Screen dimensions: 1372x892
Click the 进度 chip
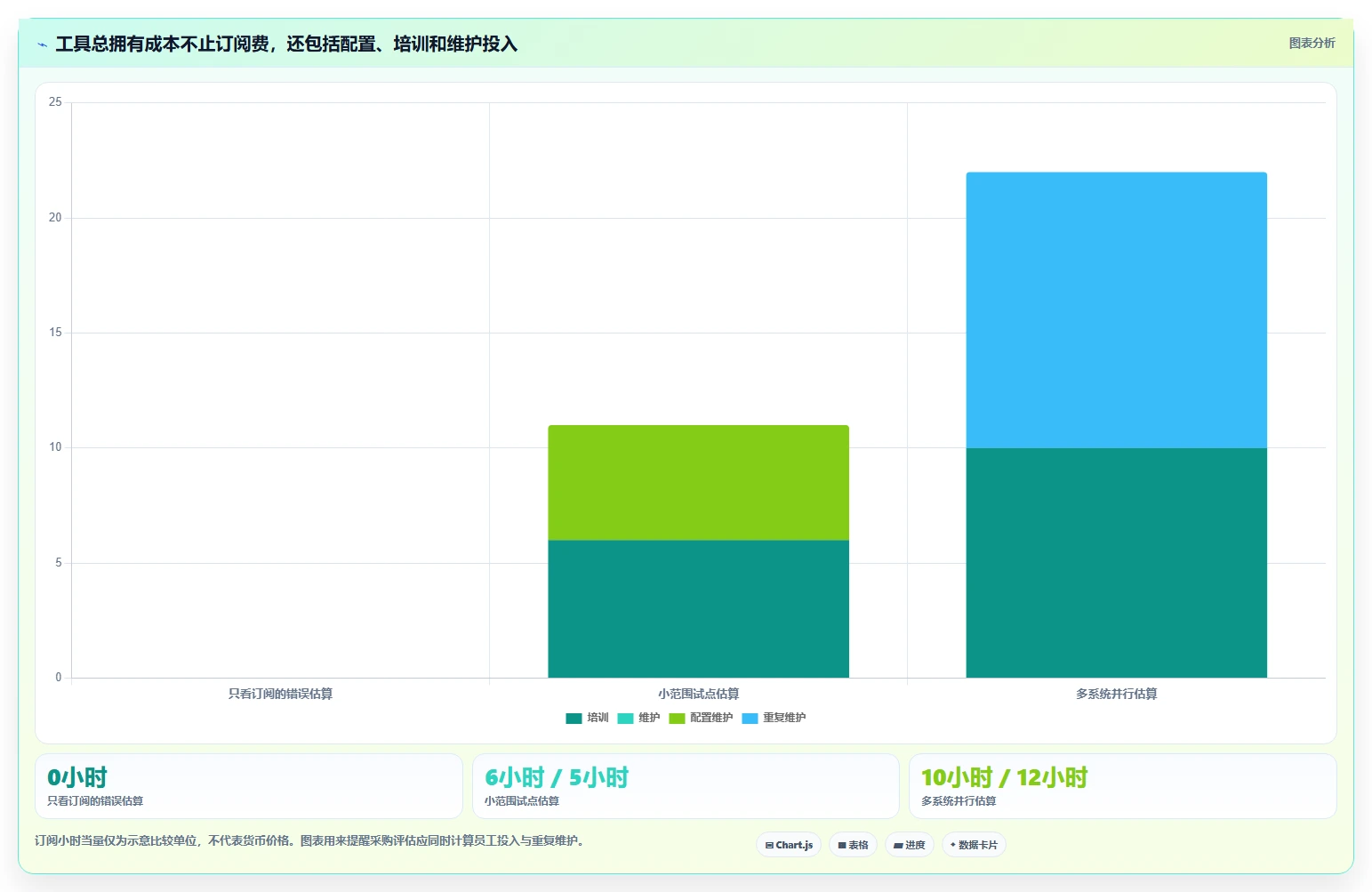910,845
